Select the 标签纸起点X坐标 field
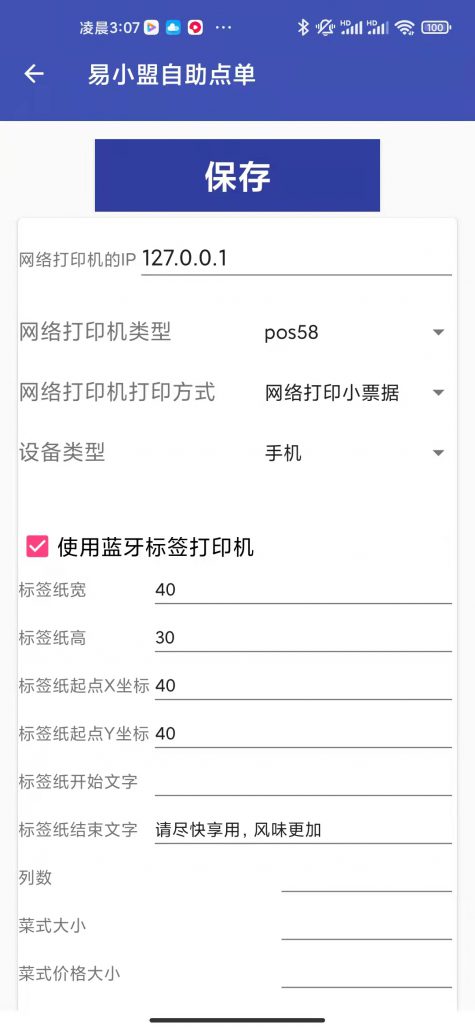The height and width of the screenshot is (1030, 475). coord(304,685)
